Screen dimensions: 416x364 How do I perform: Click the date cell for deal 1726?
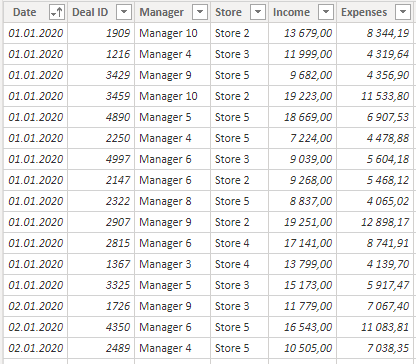pos(36,306)
